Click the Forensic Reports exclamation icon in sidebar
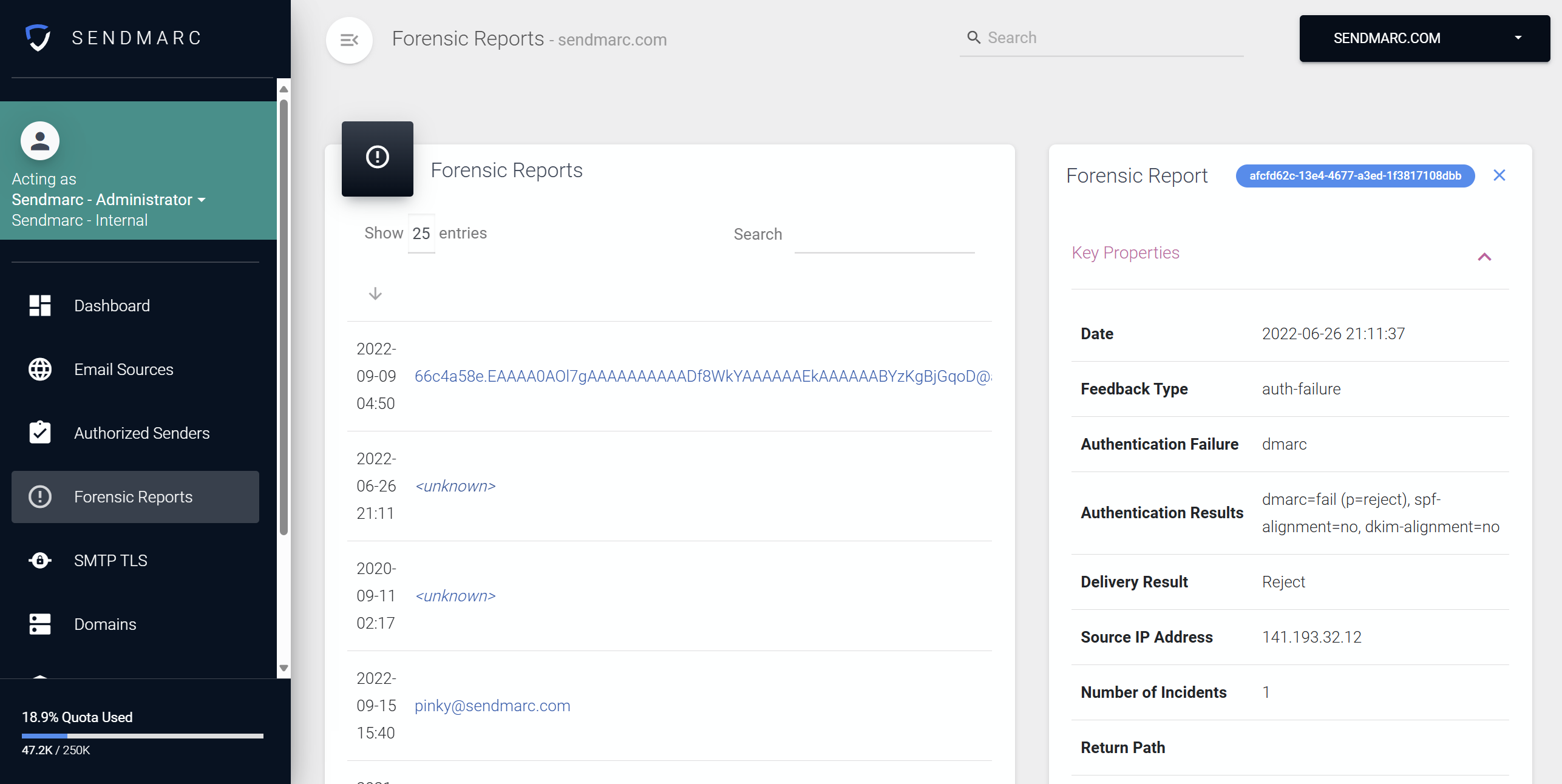Image resolution: width=1562 pixels, height=784 pixels. [x=40, y=496]
